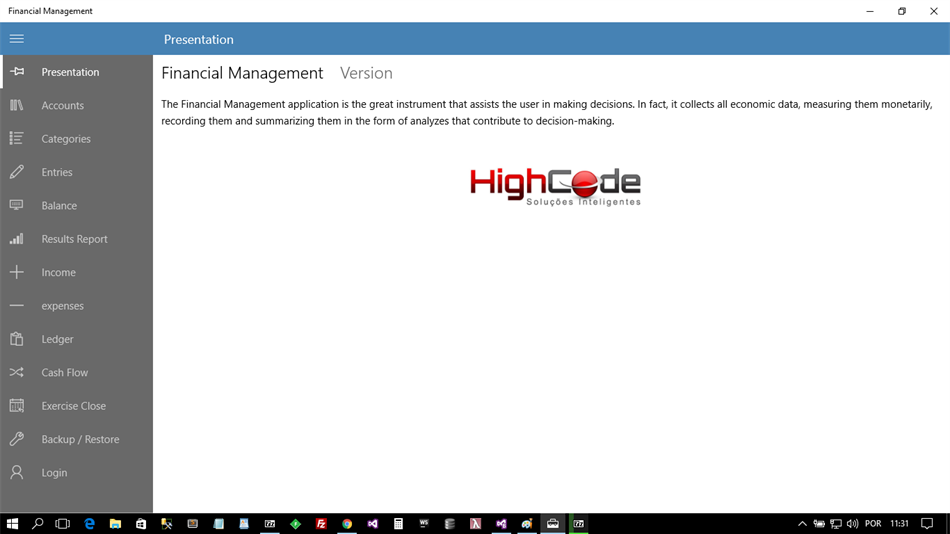Open the Login page
This screenshot has height=534, width=950.
pyautogui.click(x=76, y=472)
